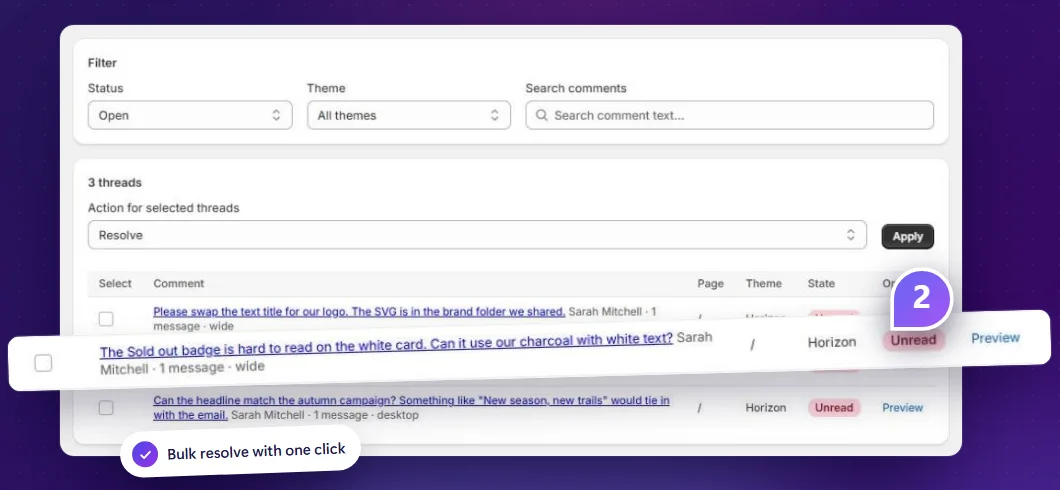The image size is (1060, 490).
Task: Click Preview on the Sold out badge row
Action: pos(995,338)
